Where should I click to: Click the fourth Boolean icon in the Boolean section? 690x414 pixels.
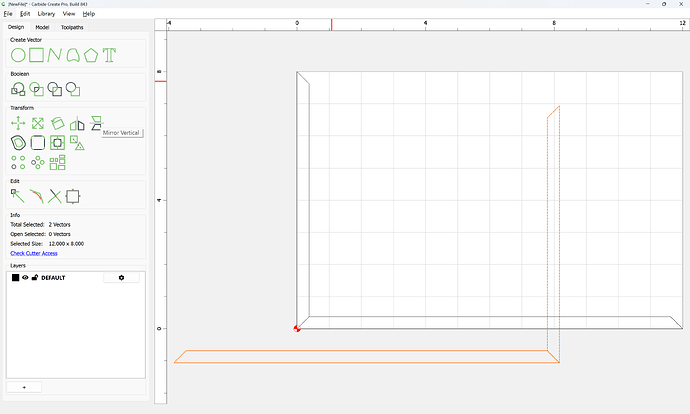click(x=73, y=89)
